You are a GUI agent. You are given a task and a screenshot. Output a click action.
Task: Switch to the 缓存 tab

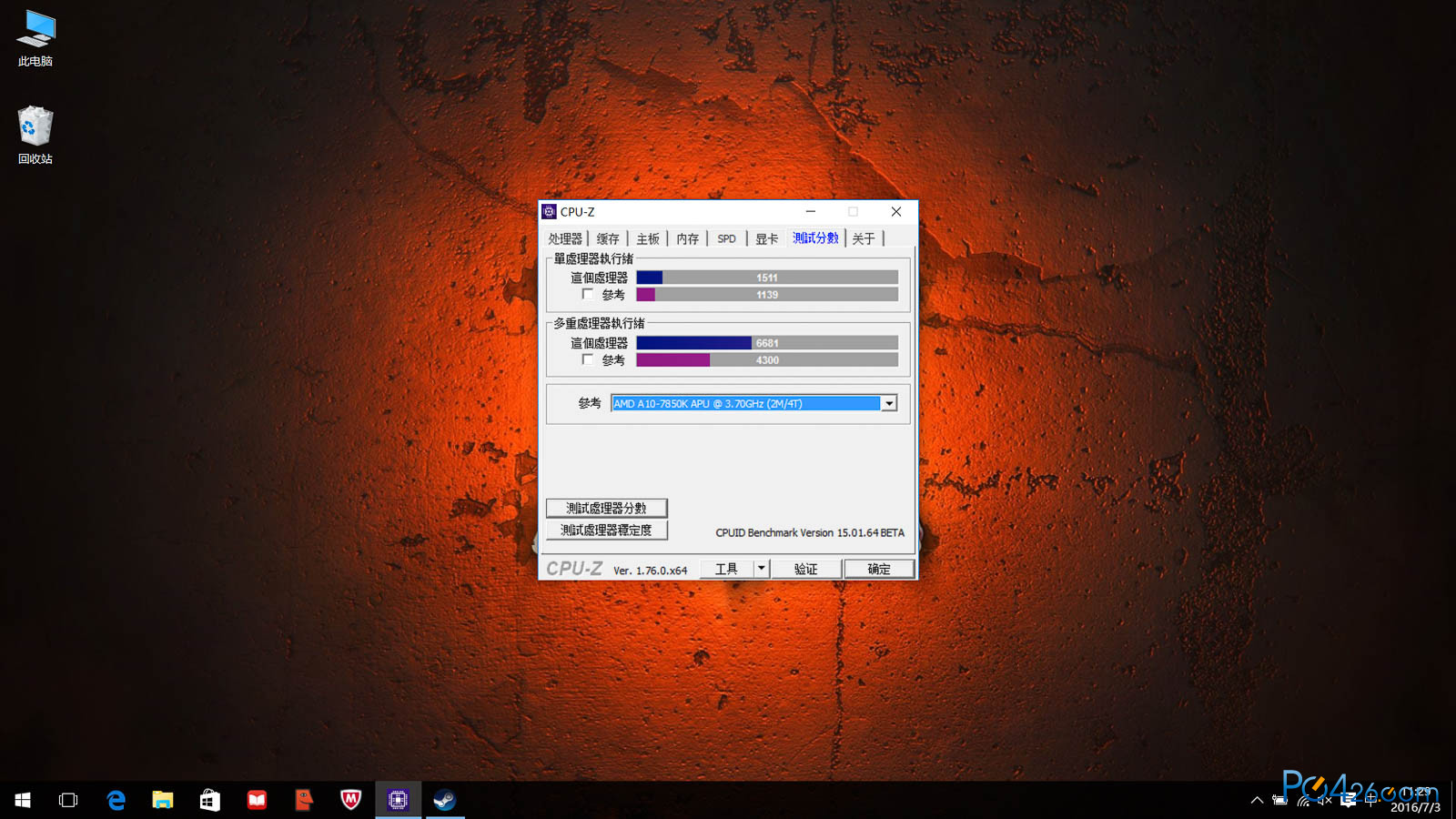(x=608, y=238)
